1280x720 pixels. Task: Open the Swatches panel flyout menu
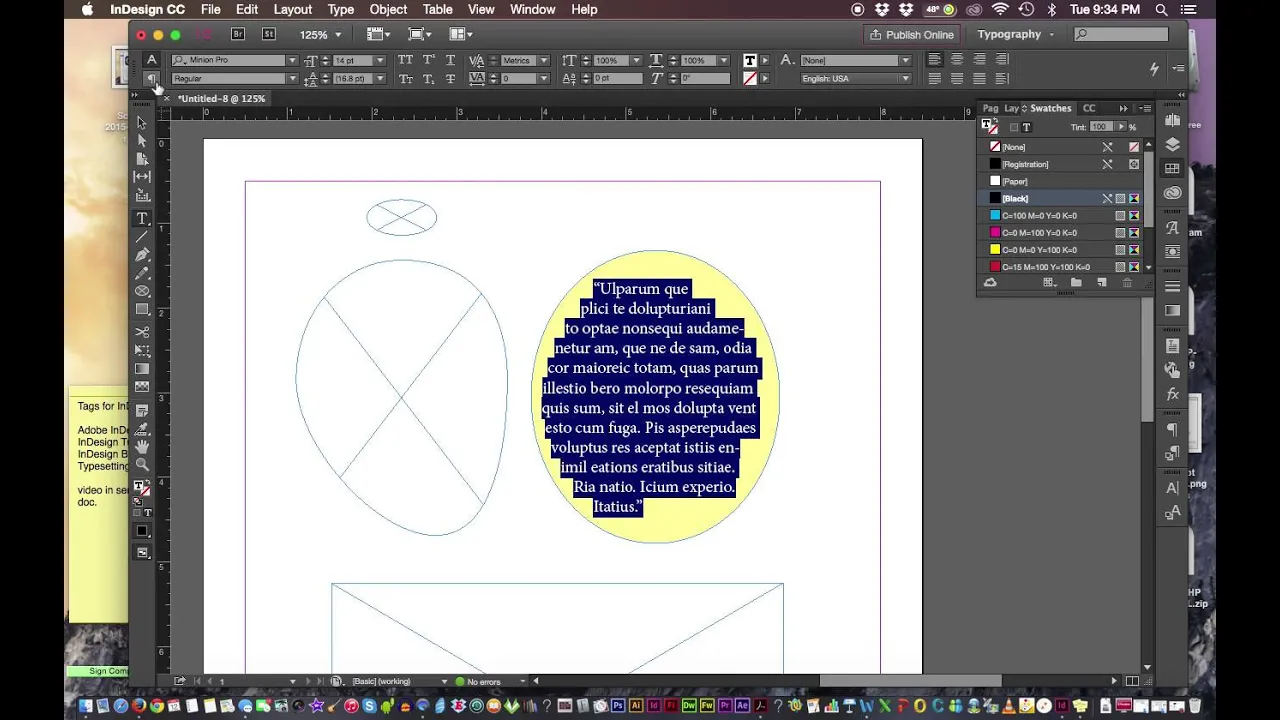point(1145,108)
